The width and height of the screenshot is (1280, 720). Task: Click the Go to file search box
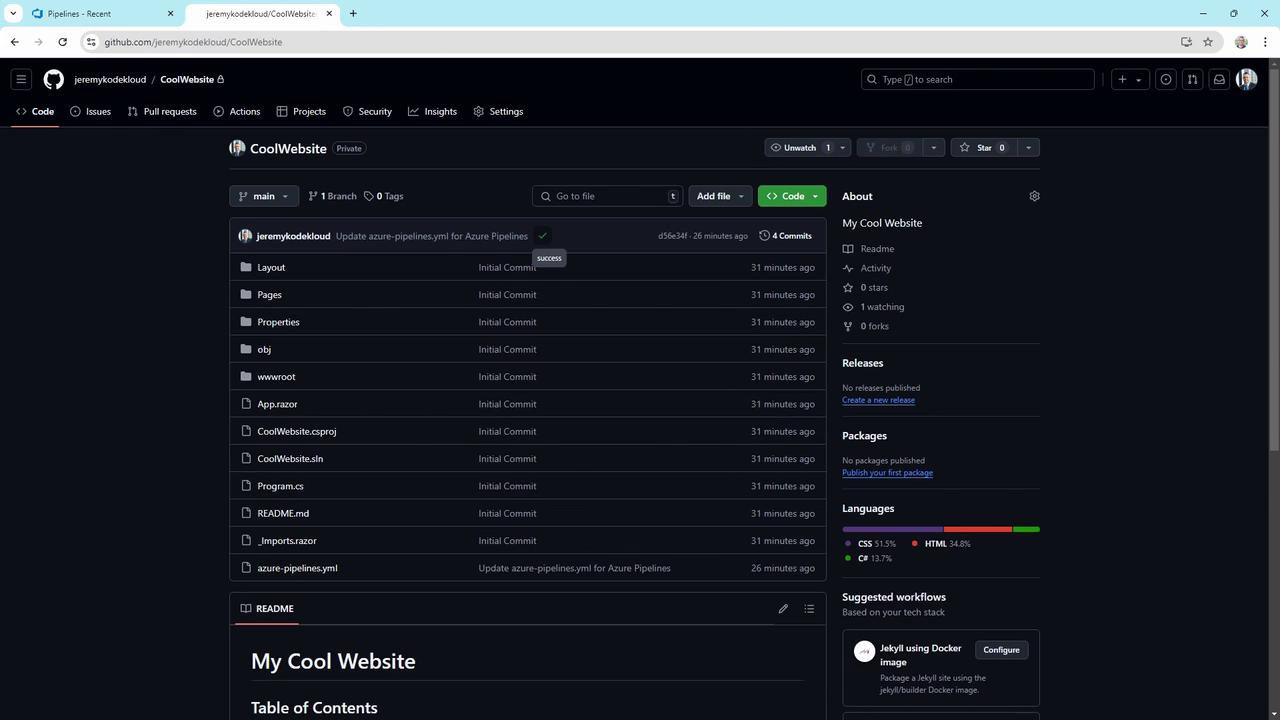point(607,196)
